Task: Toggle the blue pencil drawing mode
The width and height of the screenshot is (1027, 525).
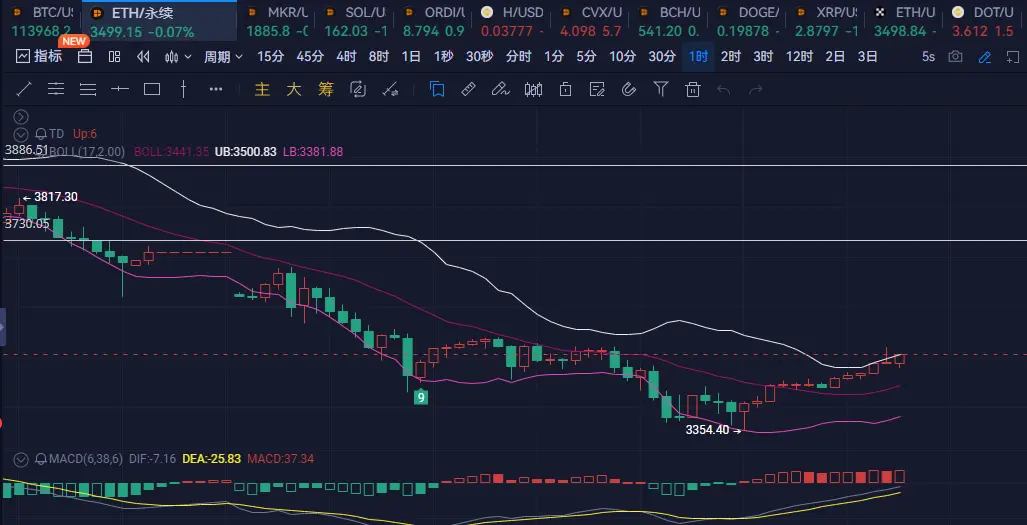Action: (x=984, y=57)
